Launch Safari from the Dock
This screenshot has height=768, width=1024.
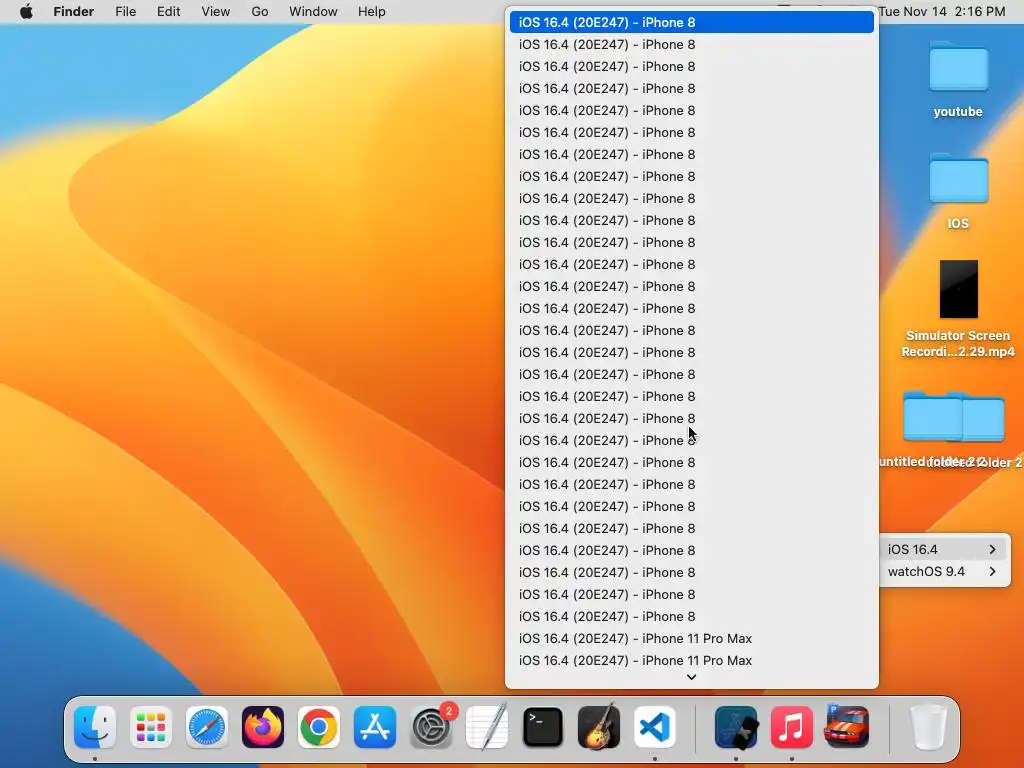207,727
